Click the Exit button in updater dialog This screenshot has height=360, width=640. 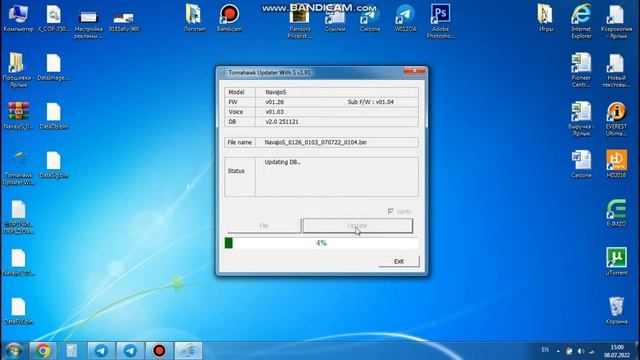(x=399, y=261)
